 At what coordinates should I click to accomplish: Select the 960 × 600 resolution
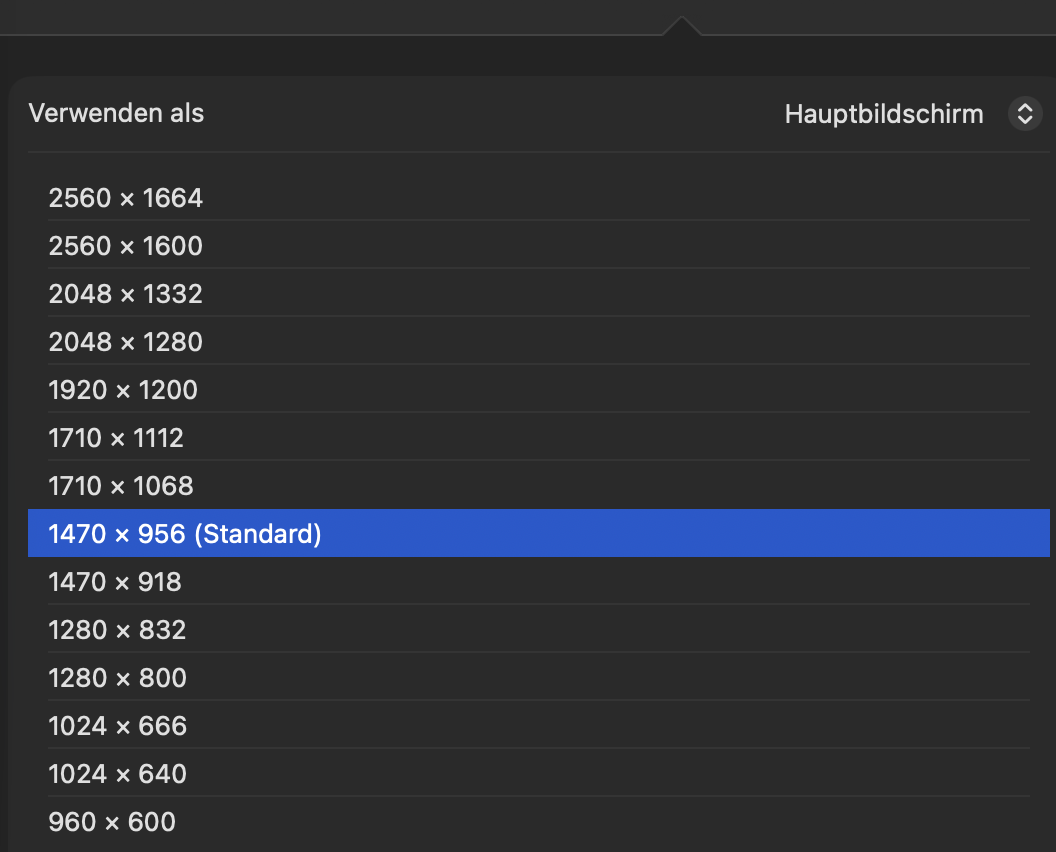click(x=112, y=822)
